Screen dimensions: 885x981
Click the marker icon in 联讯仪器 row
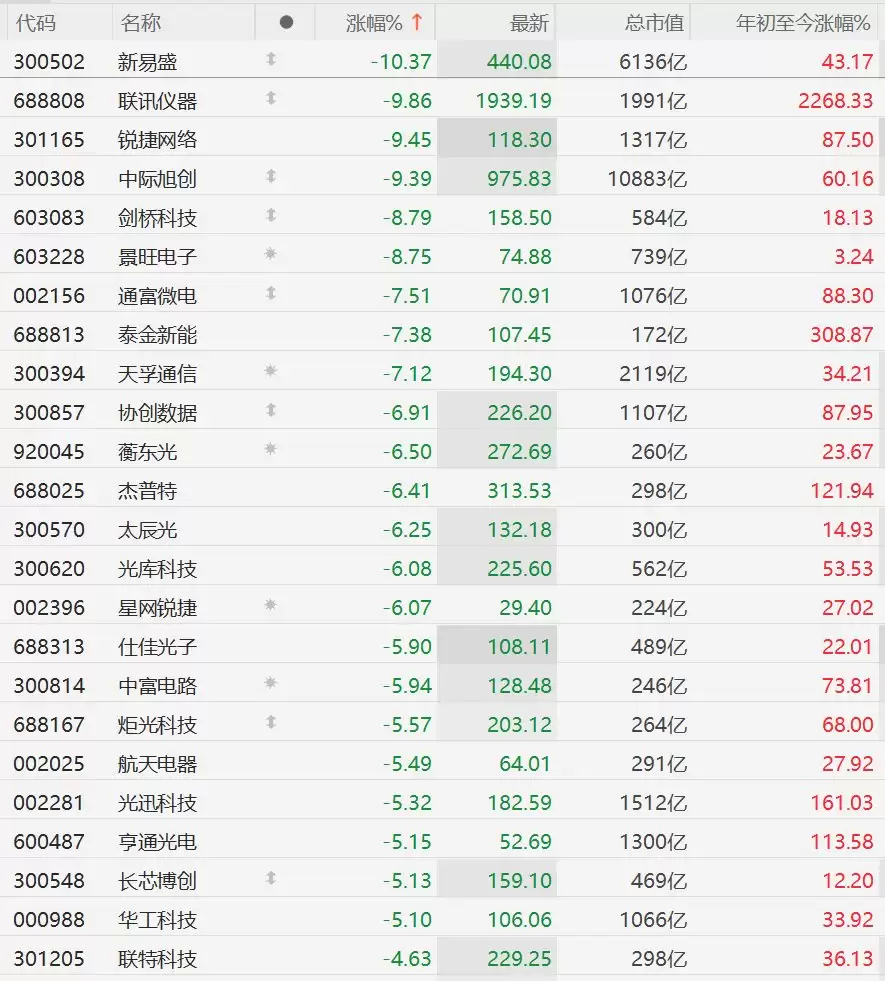coord(271,98)
